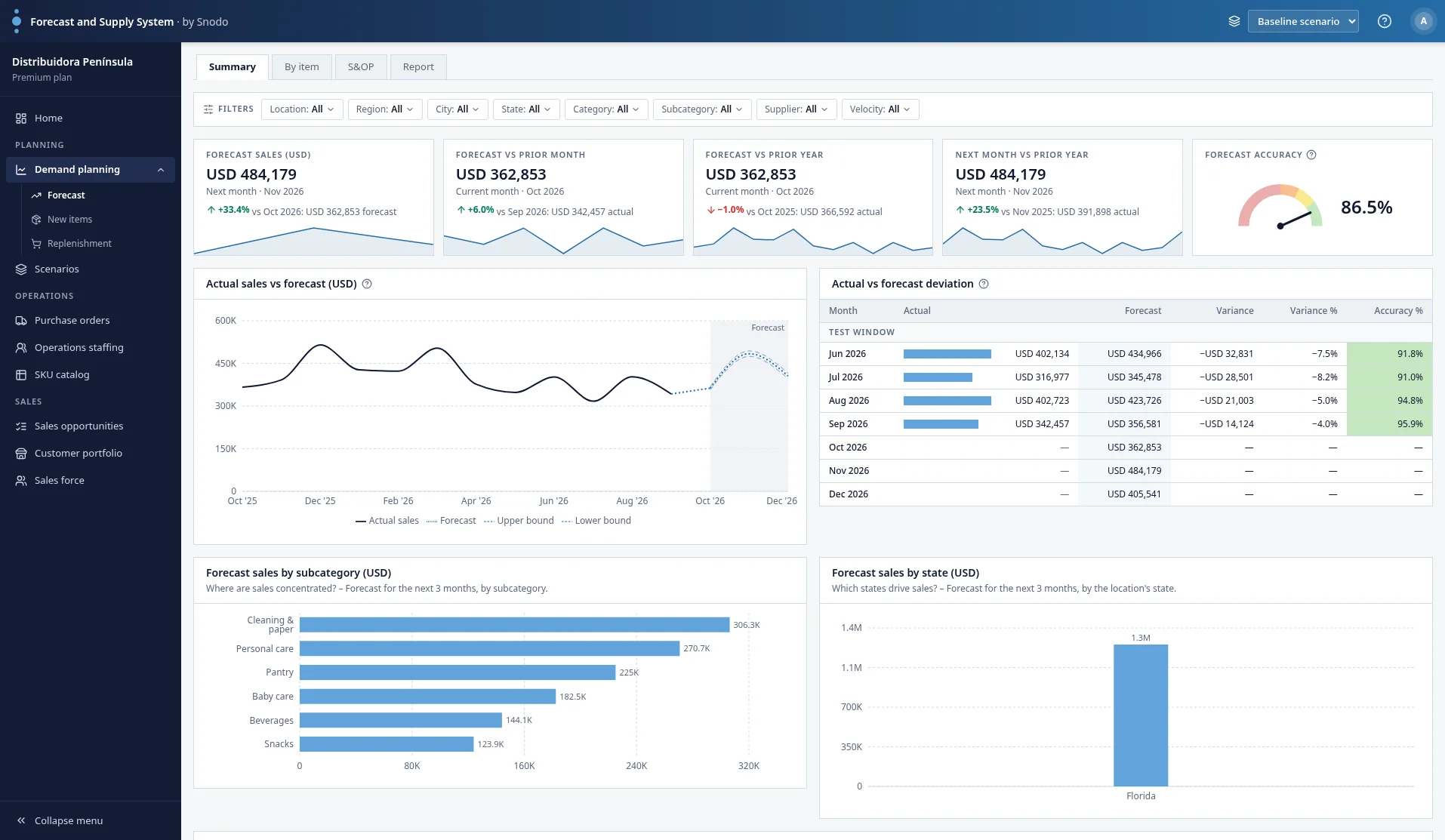
Task: Click the Collapse menu double-chevron icon
Action: coord(21,820)
